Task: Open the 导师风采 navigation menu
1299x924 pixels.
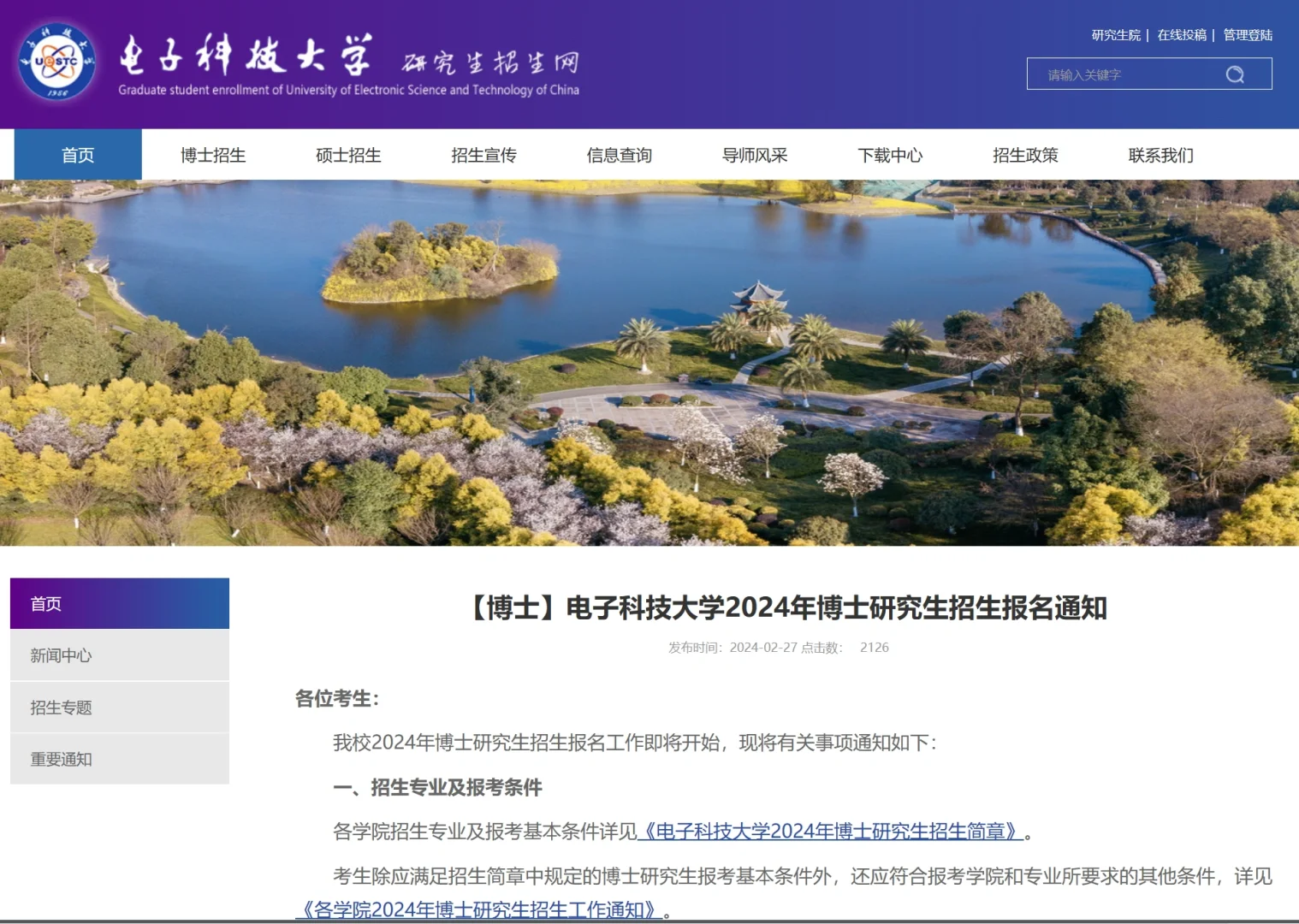Action: click(755, 155)
